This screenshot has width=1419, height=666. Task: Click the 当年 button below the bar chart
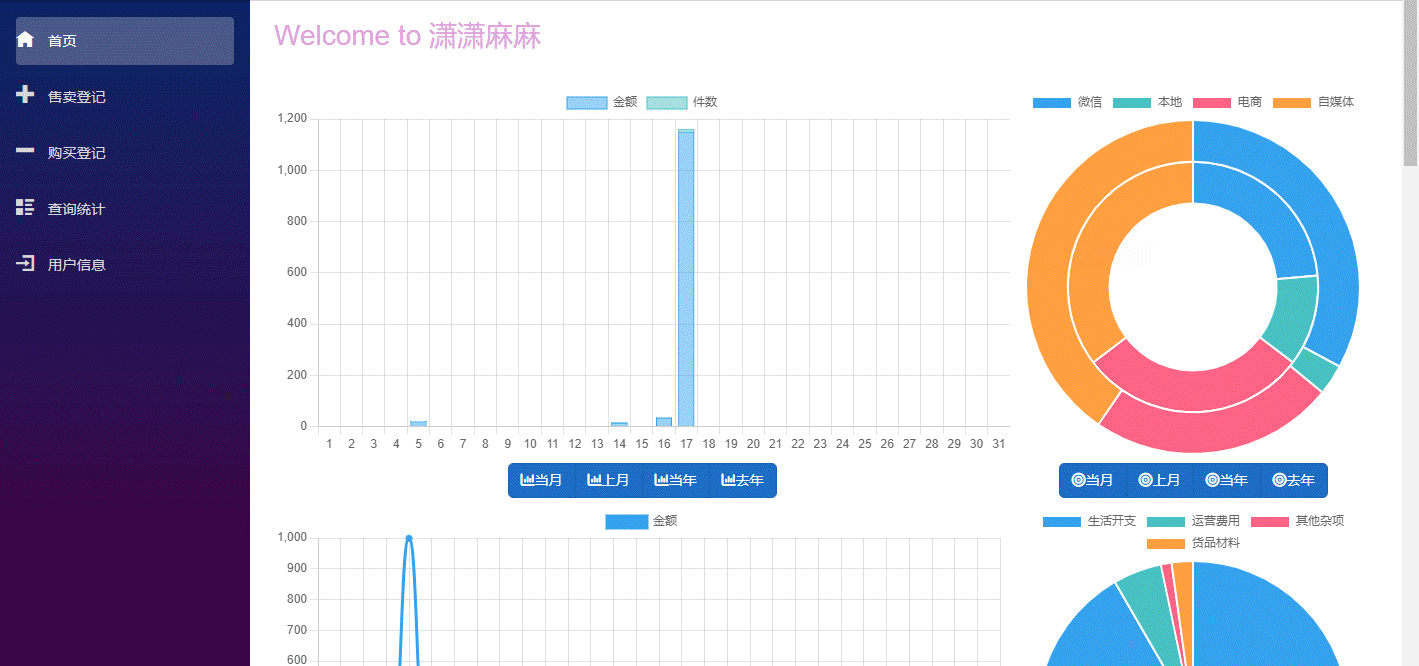675,480
